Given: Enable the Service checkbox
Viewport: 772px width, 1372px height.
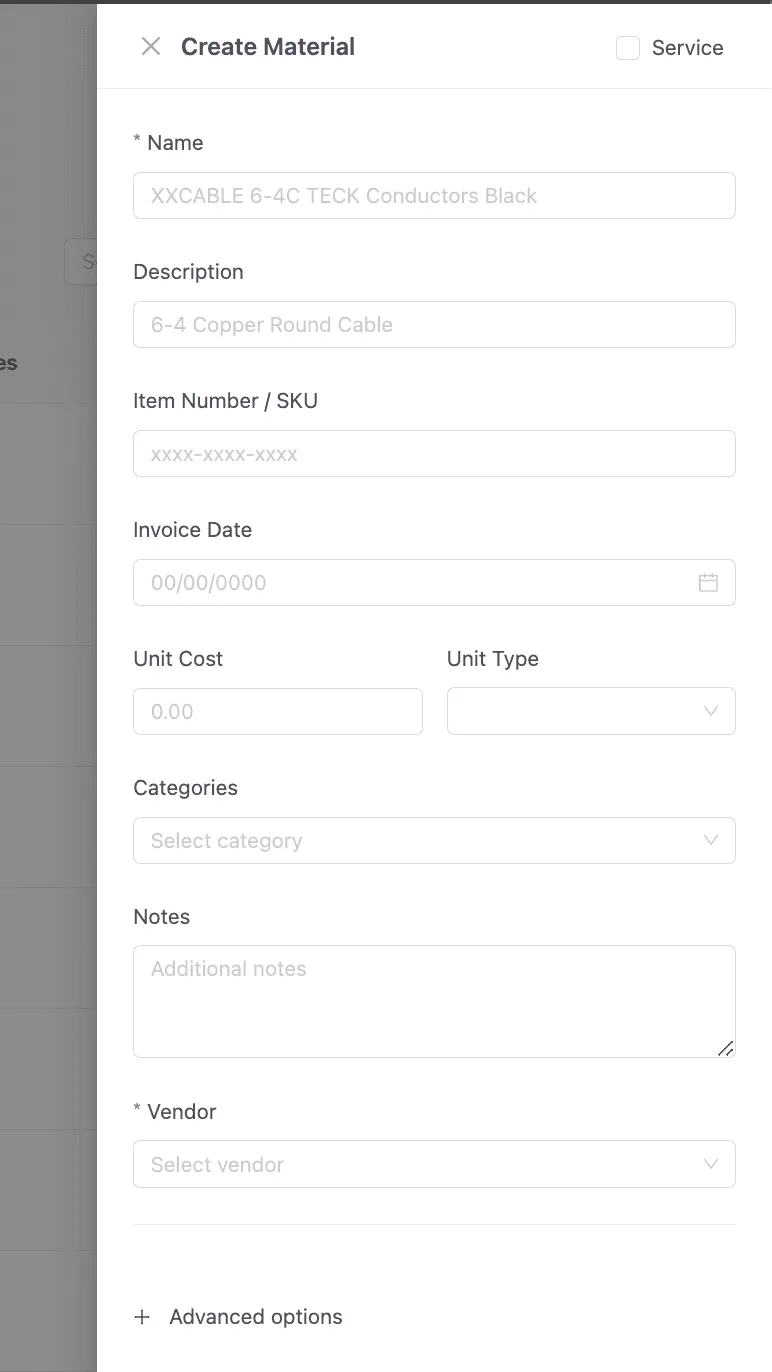Looking at the screenshot, I should tap(628, 48).
